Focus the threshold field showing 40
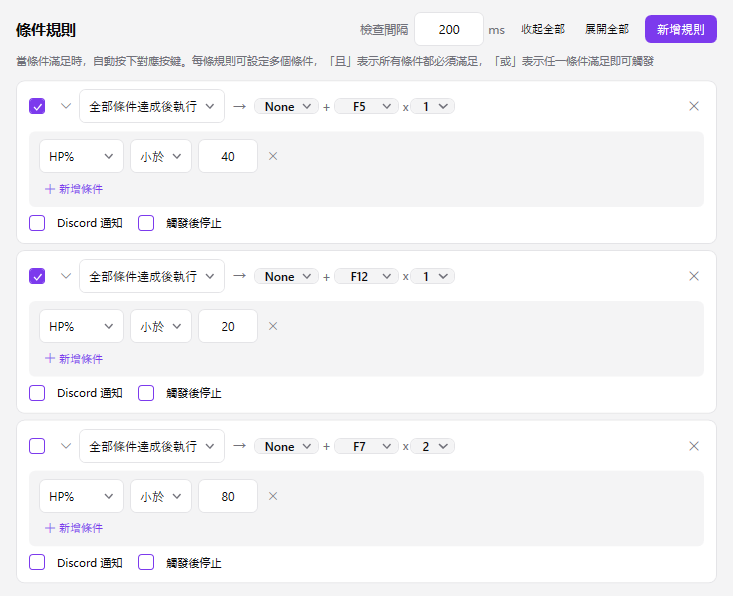Viewport: 733px width, 596px height. click(228, 156)
